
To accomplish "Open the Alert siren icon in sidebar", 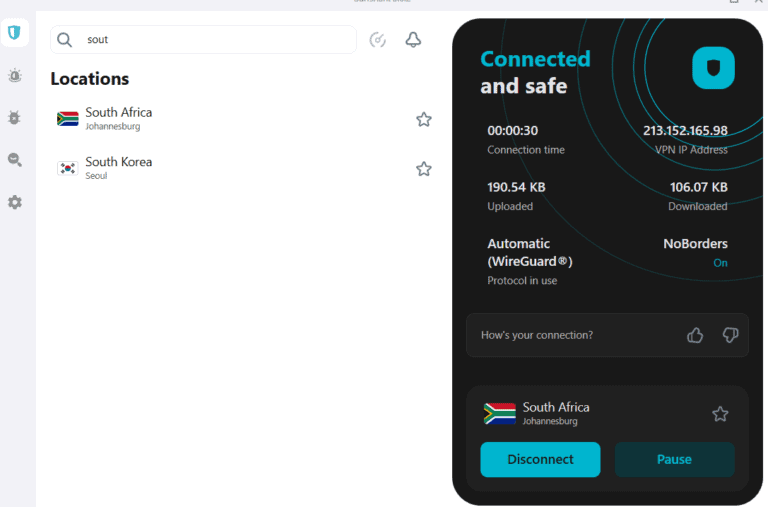I will coord(14,75).
